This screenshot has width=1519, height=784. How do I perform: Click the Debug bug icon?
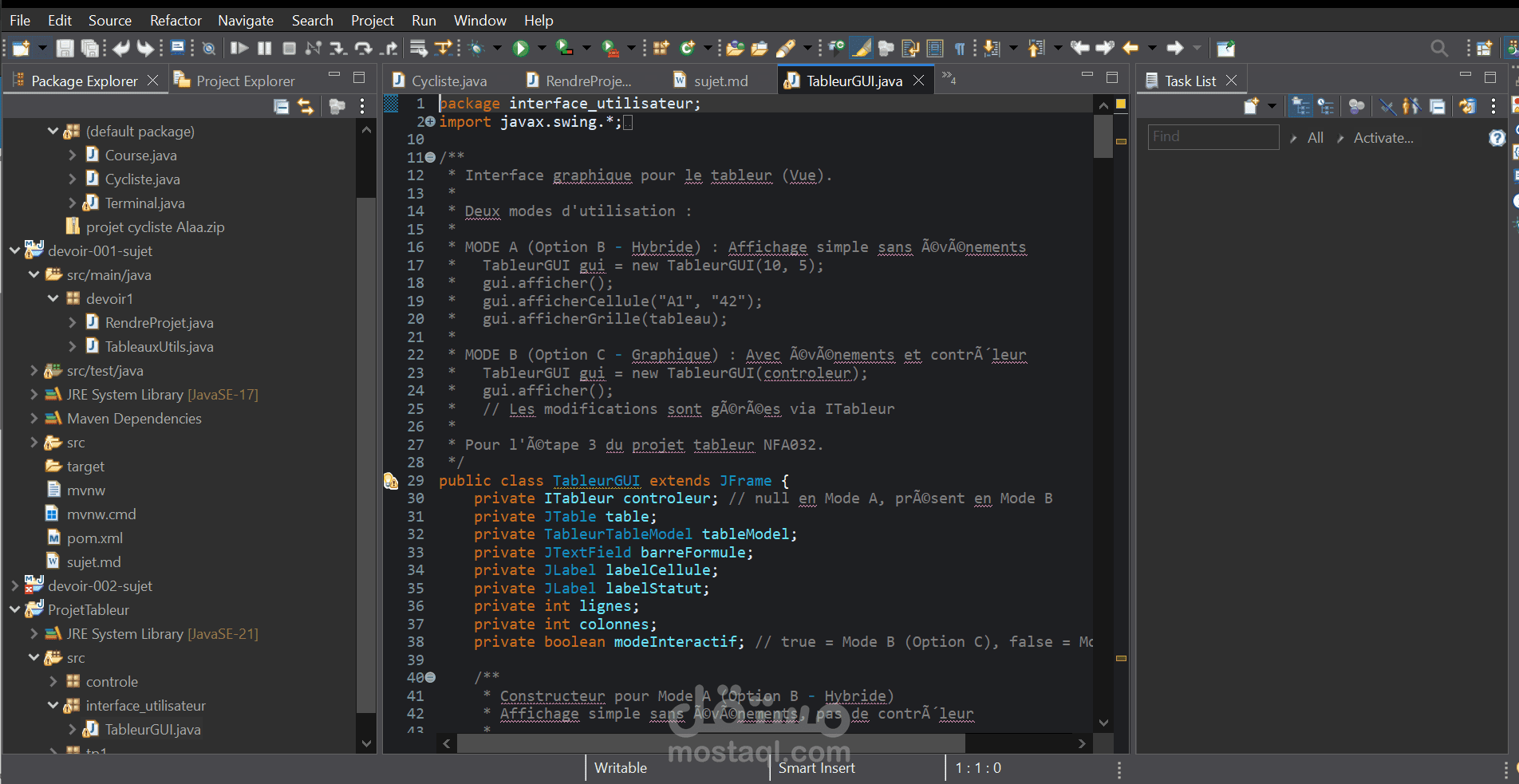[475, 49]
